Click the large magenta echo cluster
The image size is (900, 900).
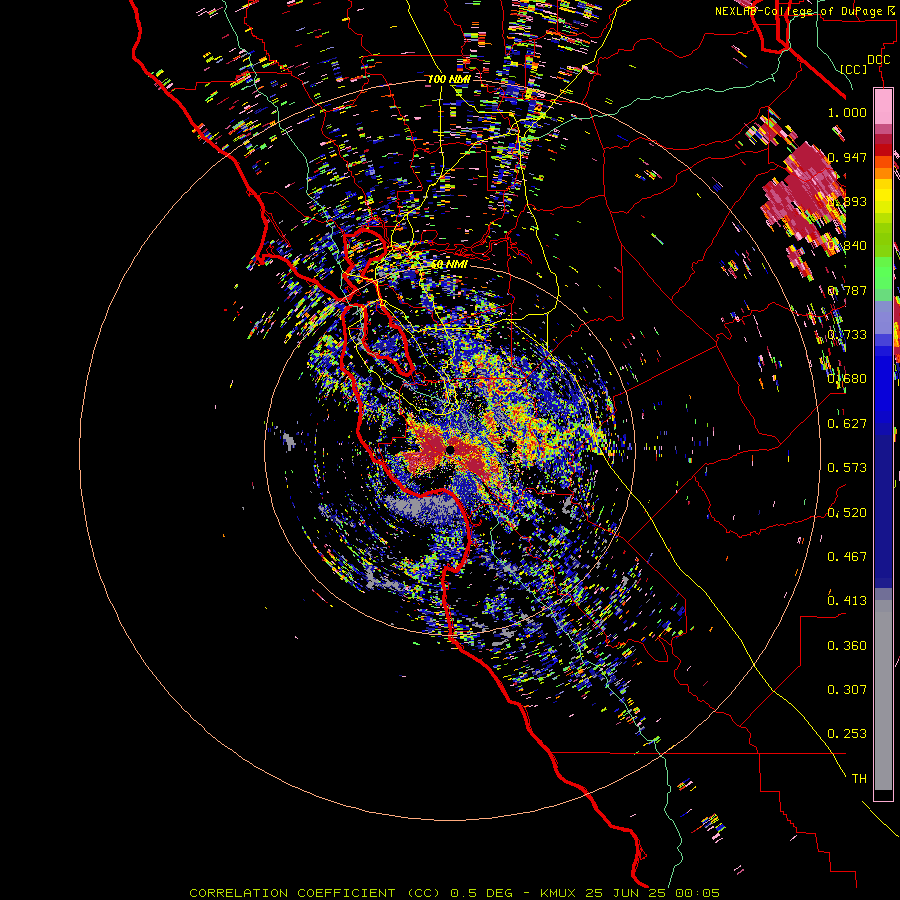coord(804,195)
